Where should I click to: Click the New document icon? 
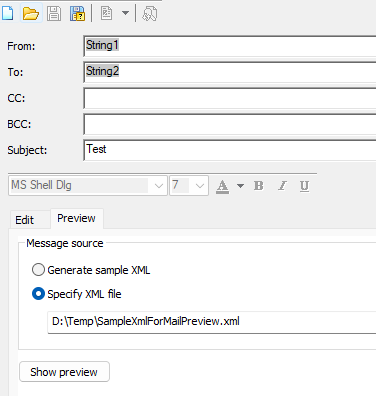point(7,13)
